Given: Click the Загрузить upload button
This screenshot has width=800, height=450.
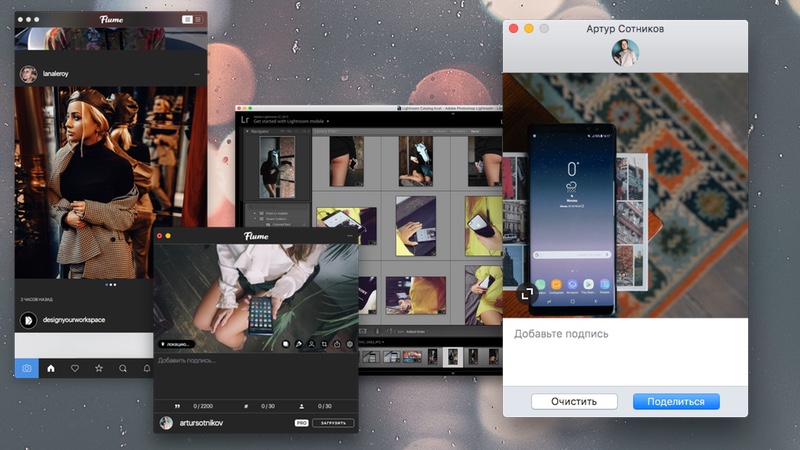Looking at the screenshot, I should point(332,423).
